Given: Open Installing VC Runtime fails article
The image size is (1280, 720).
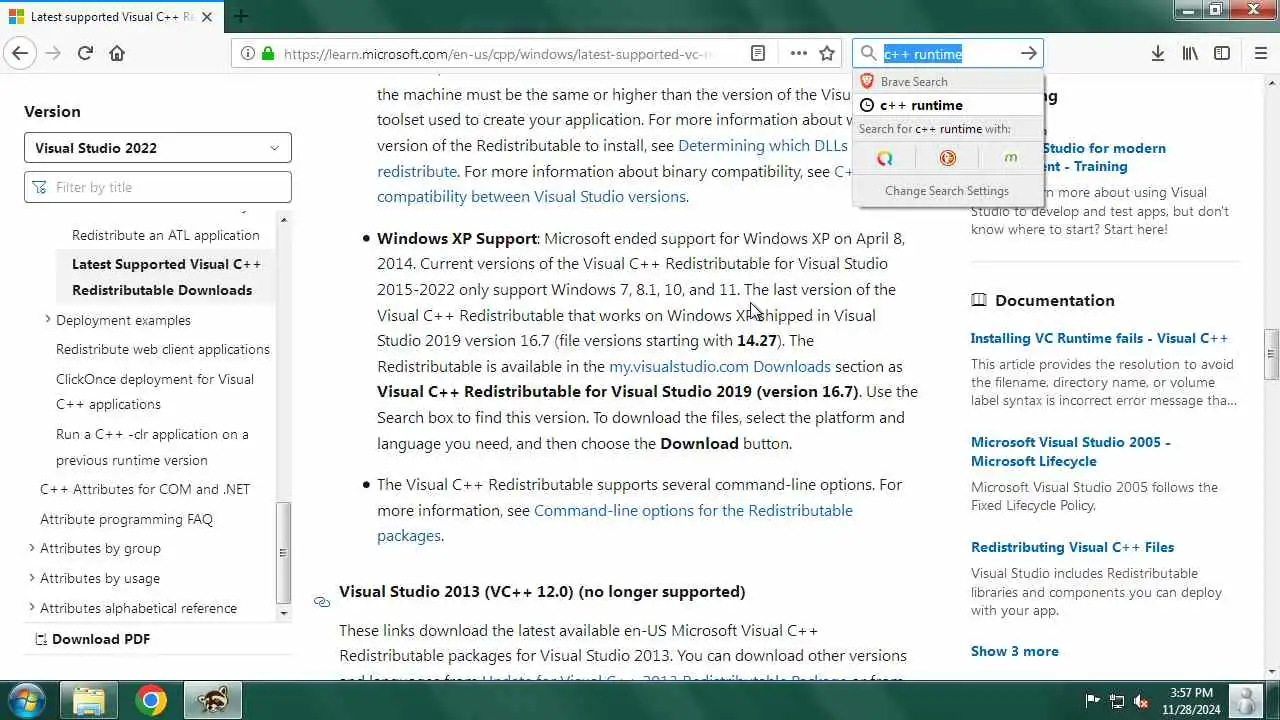Looking at the screenshot, I should 1099,338.
